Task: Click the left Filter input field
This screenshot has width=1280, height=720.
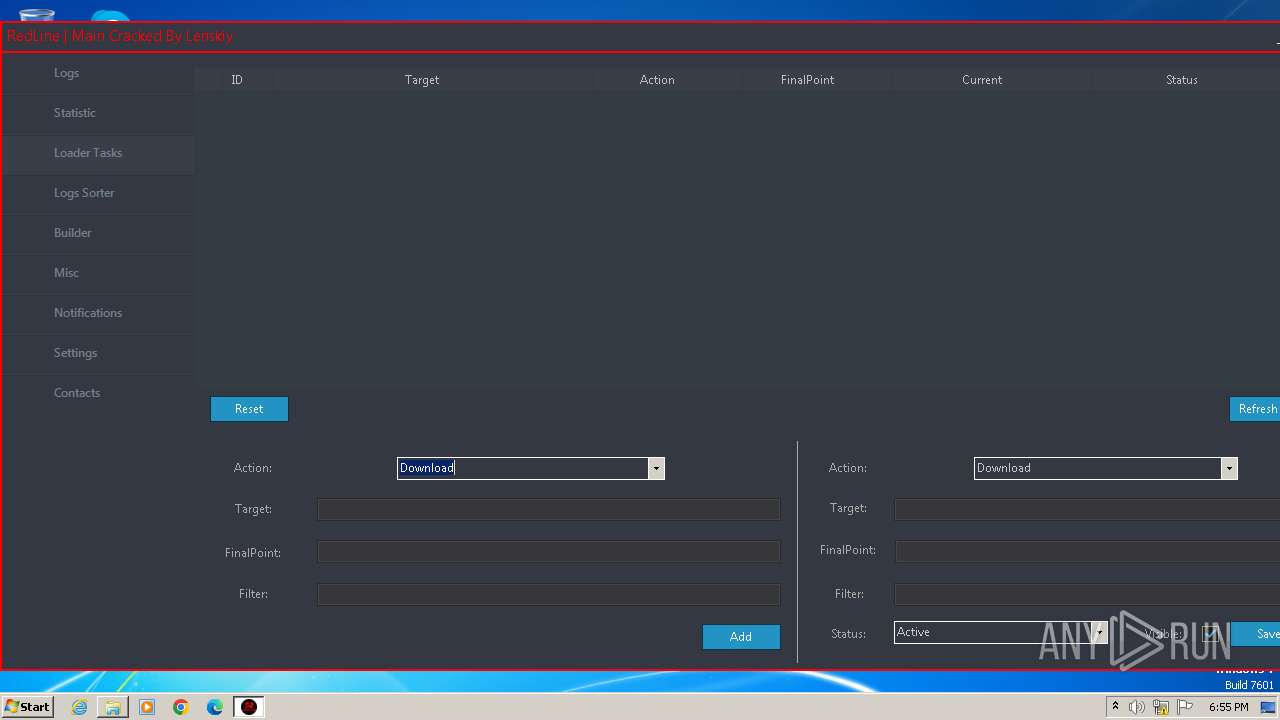Action: (549, 594)
